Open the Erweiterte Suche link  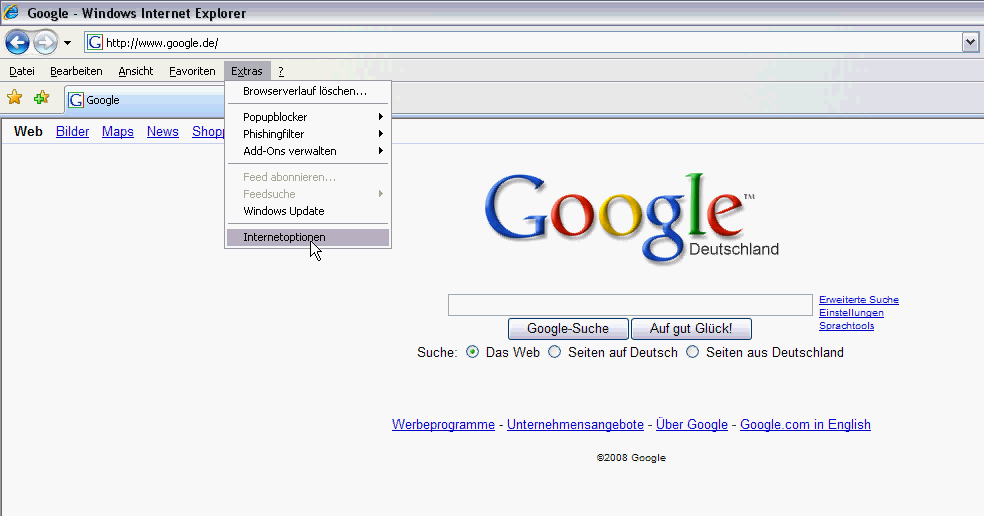pos(858,300)
